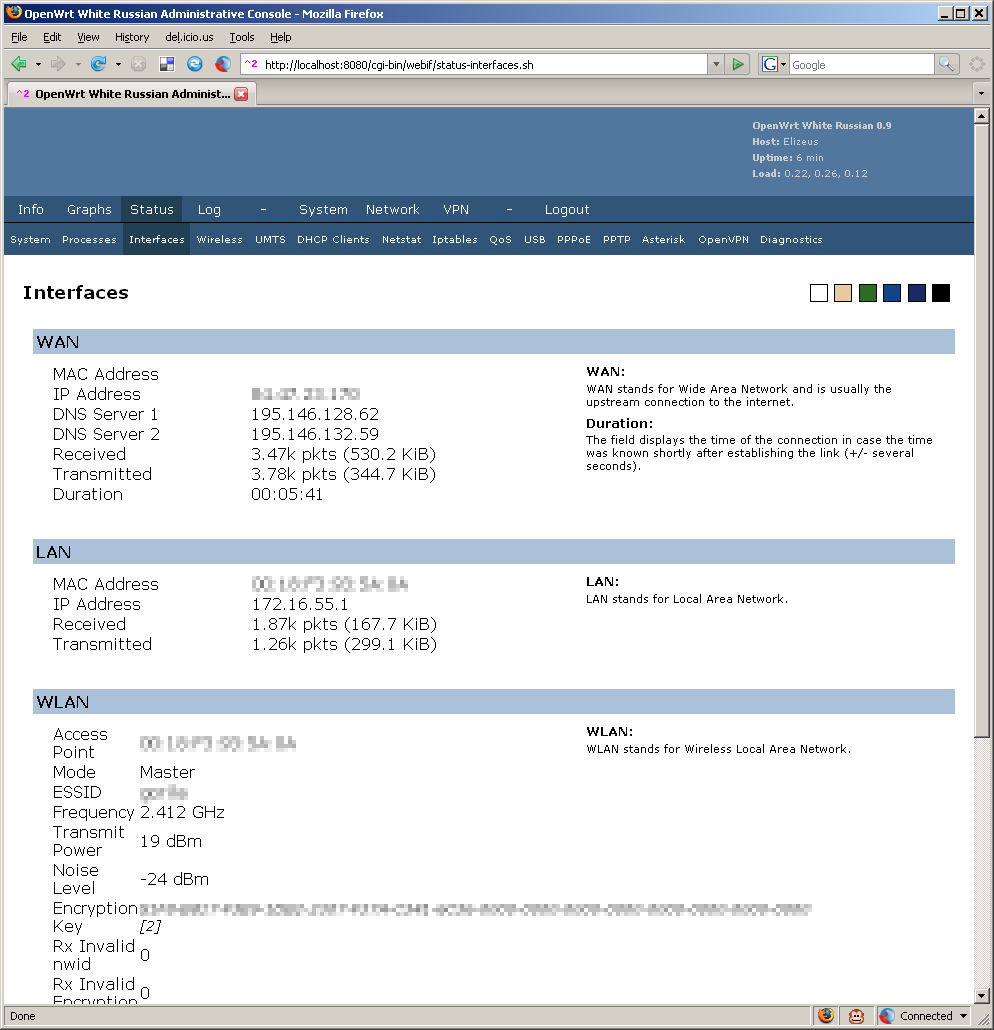Screen dimensions: 994x1030
Task: Select the Status main tab
Action: 152,210
